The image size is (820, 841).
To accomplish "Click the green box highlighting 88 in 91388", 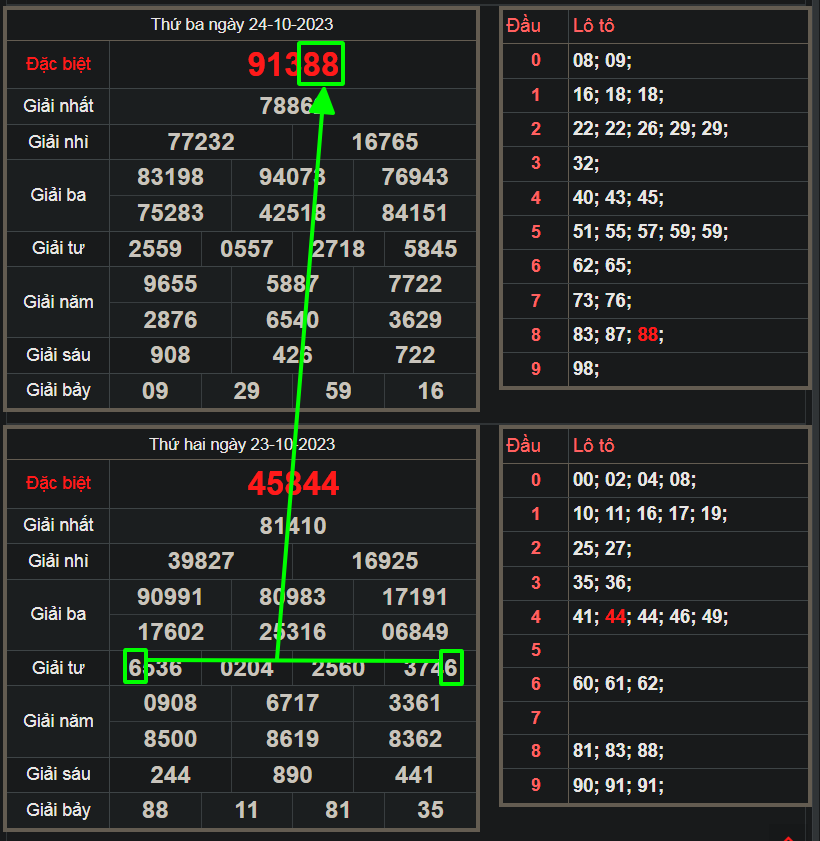I will [x=320, y=65].
